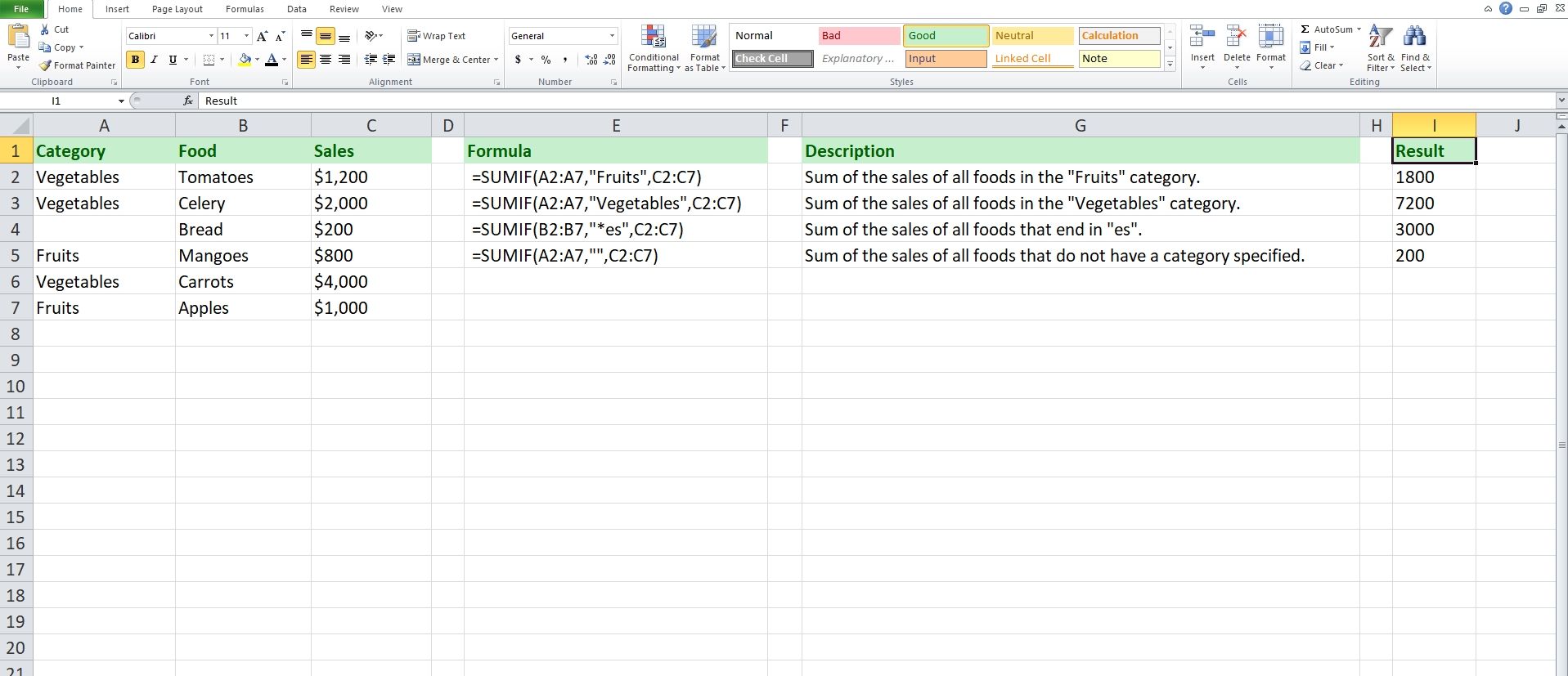Apply accounting dollar format
The height and width of the screenshot is (676, 1568).
tap(518, 60)
